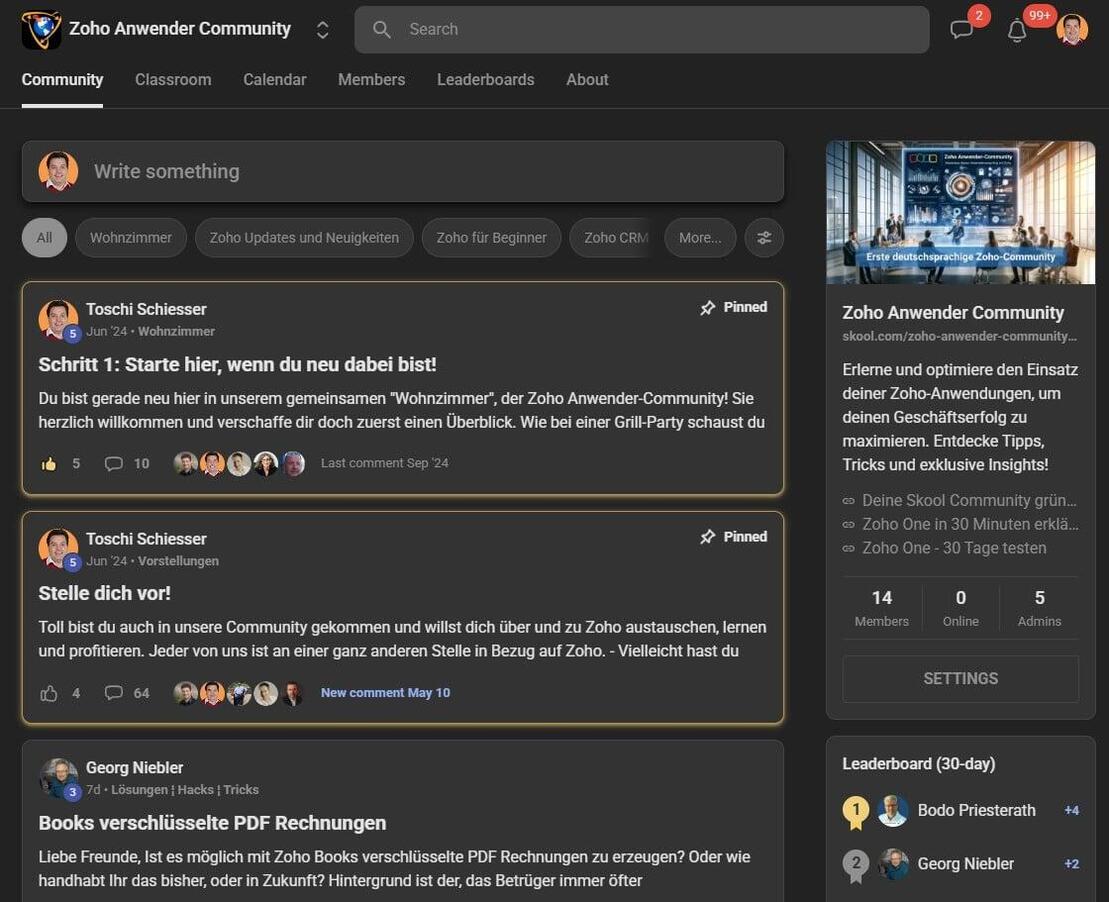Like the 'Schritt 1: Starte hier' post
This screenshot has width=1109, height=902.
(49, 464)
